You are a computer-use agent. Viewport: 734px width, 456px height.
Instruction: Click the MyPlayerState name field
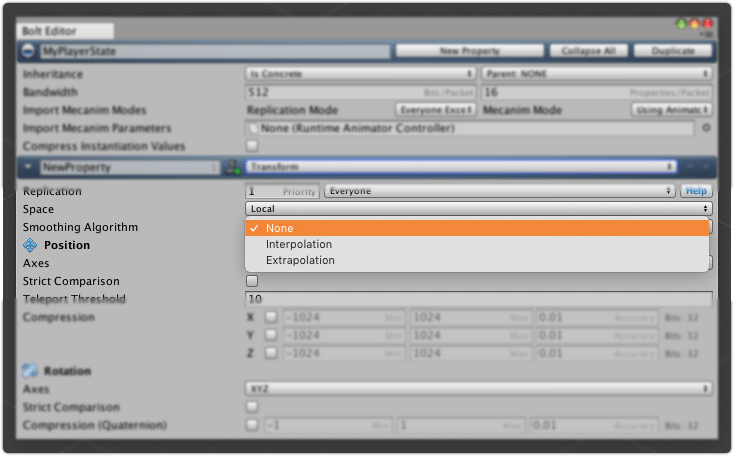tap(215, 51)
